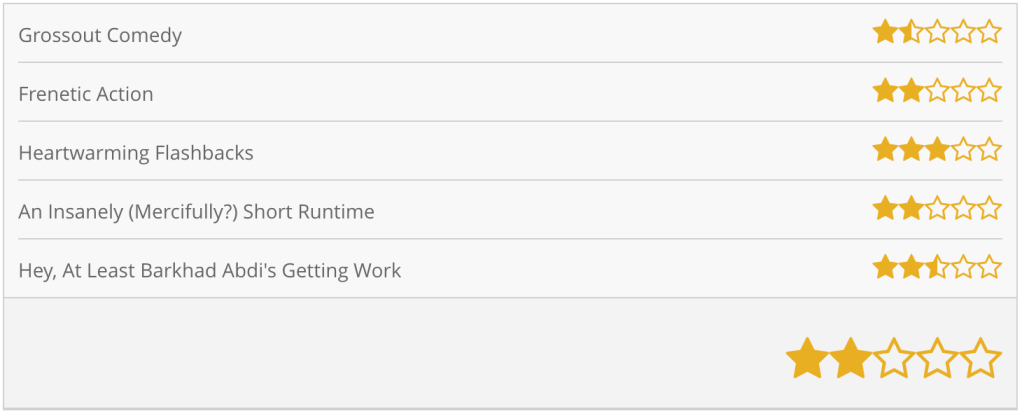Viewport: 1022px width, 416px height.
Task: Click second star in Frenetic Action rating
Action: click(911, 92)
